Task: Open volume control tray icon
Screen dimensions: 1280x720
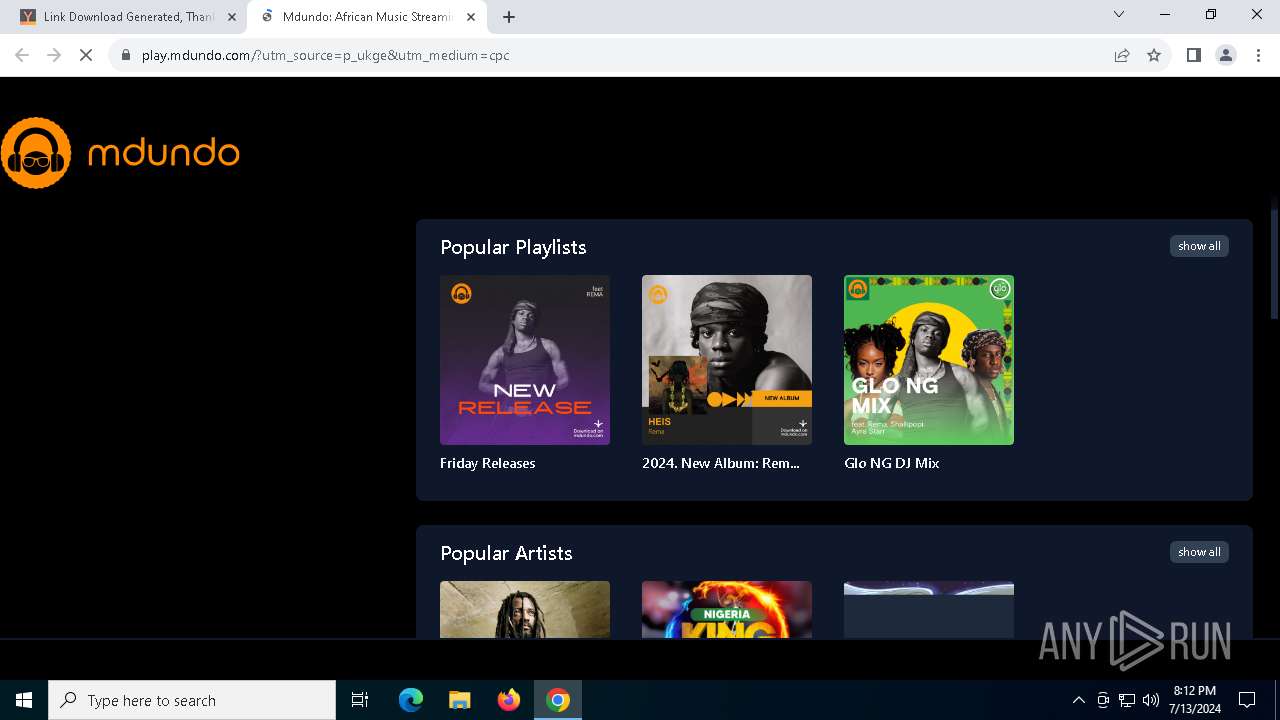Action: point(1151,700)
